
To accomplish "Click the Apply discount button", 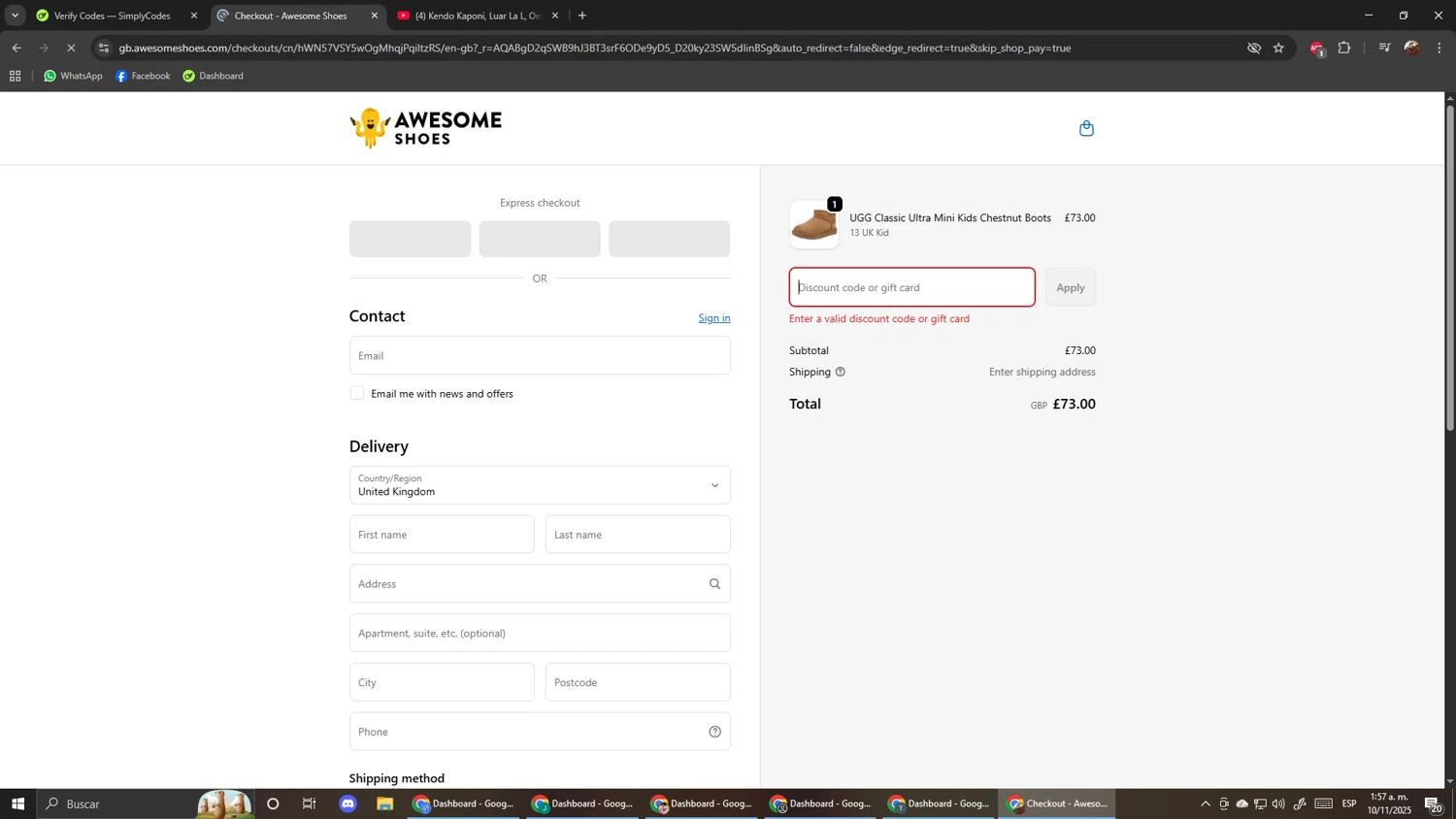I will (1071, 287).
